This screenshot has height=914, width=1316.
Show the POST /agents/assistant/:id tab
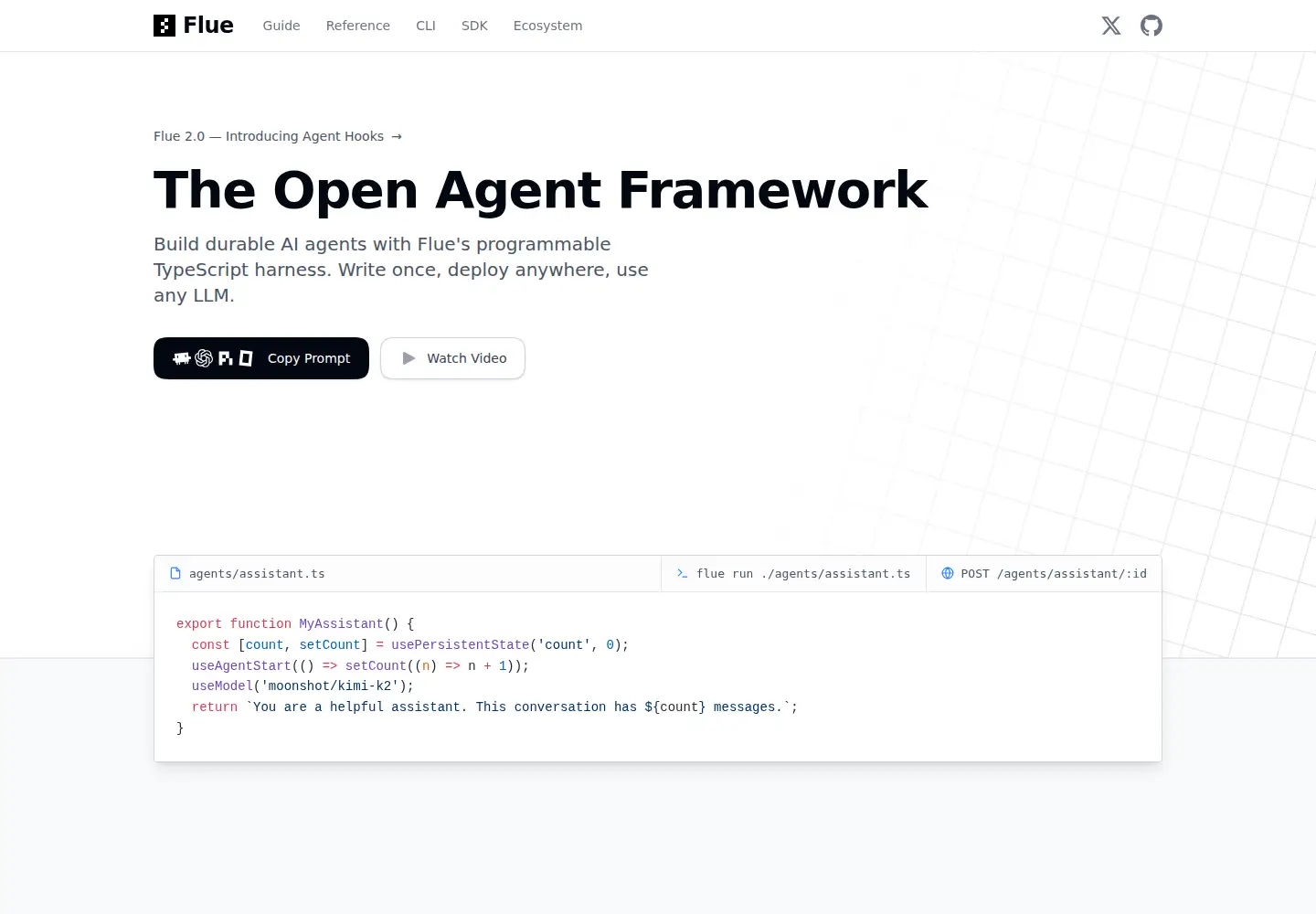pos(1044,574)
